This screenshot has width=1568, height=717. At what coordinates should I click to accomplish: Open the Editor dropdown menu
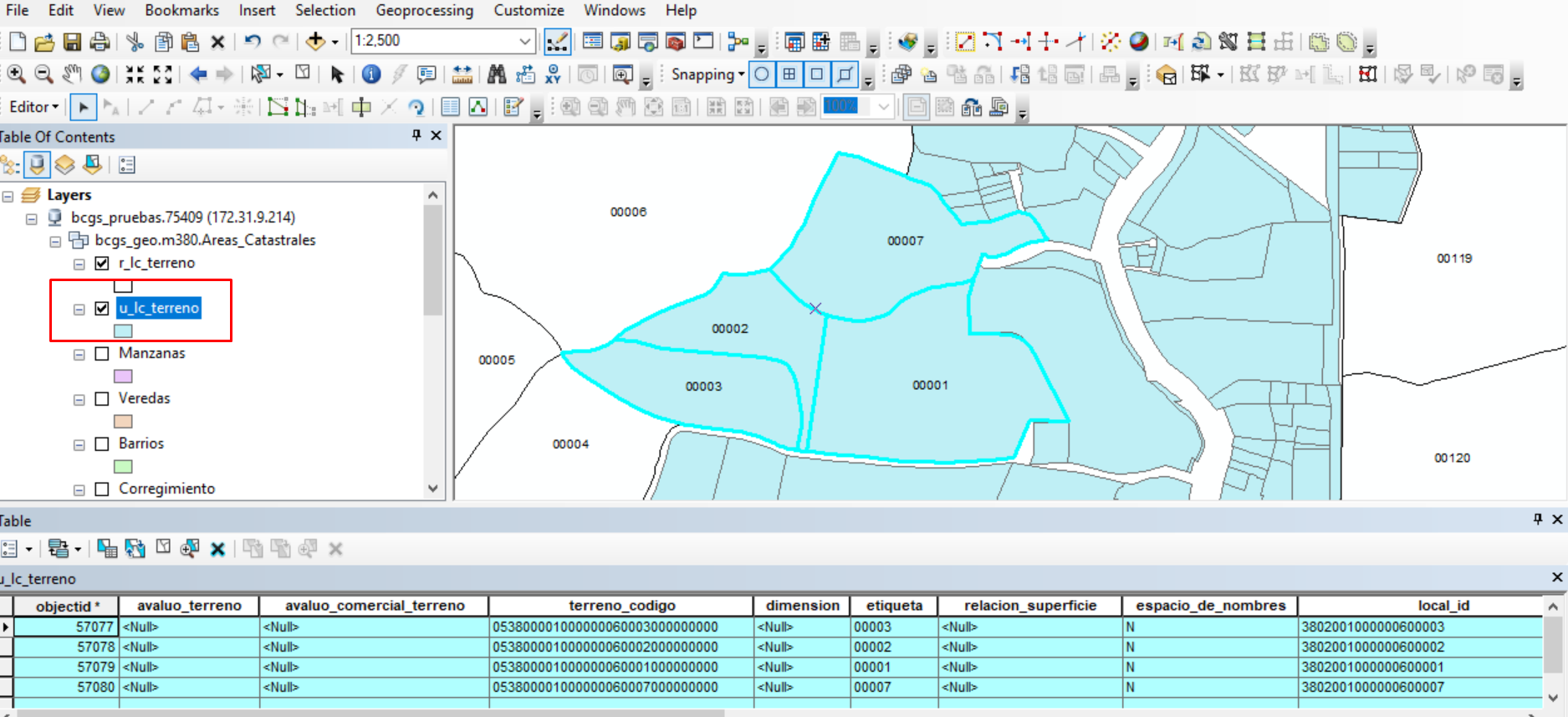tap(33, 107)
